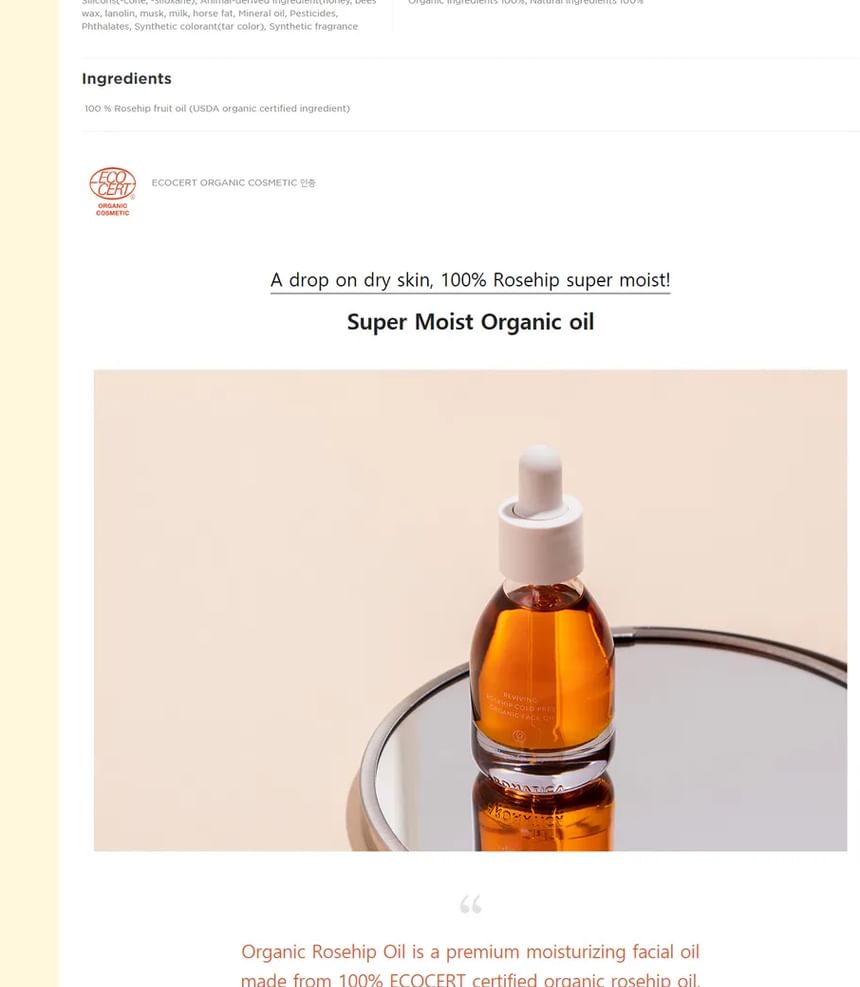Click the Synthetic colorant and fragrance free-from text
The height and width of the screenshot is (987, 860).
point(220,26)
